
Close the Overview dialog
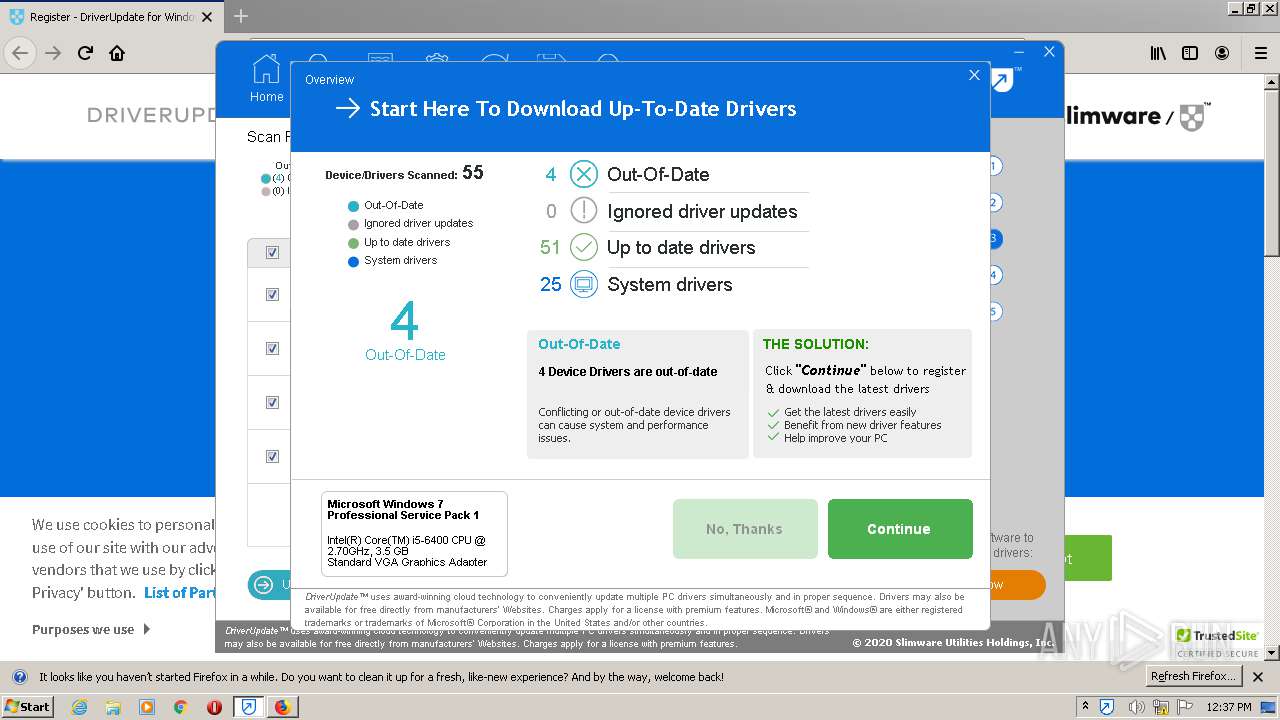(974, 75)
